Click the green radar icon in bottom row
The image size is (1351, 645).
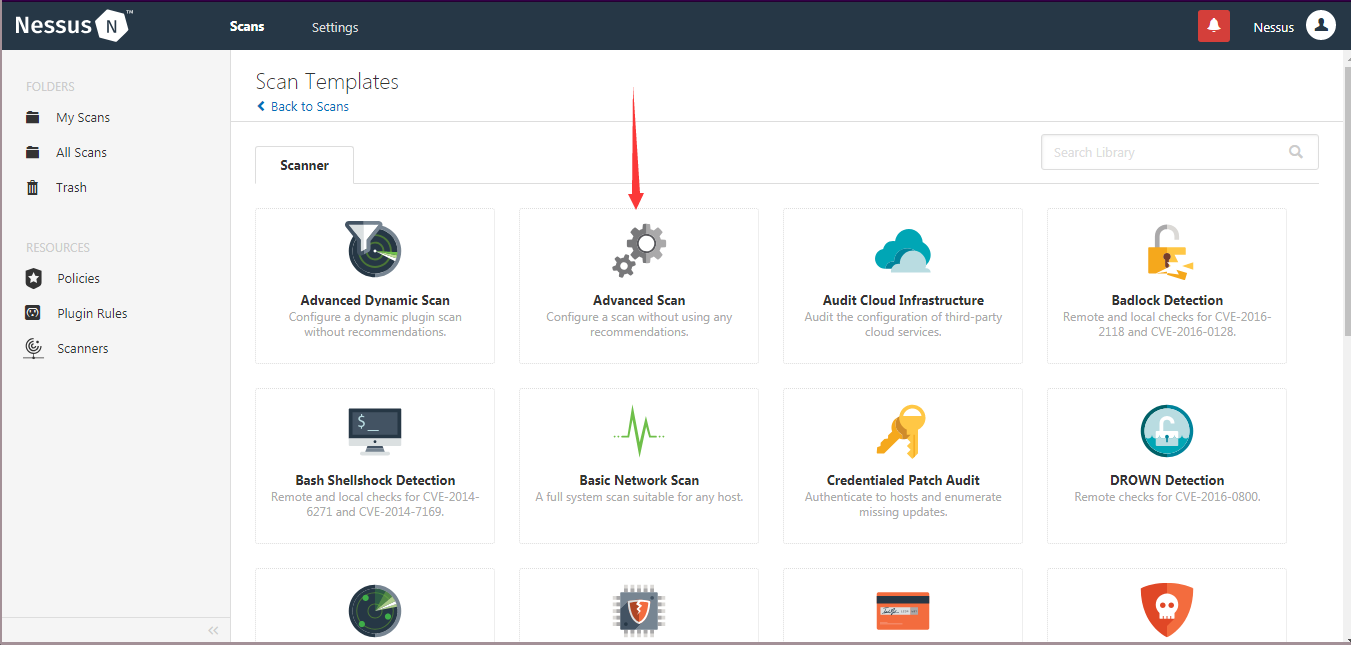(x=374, y=611)
